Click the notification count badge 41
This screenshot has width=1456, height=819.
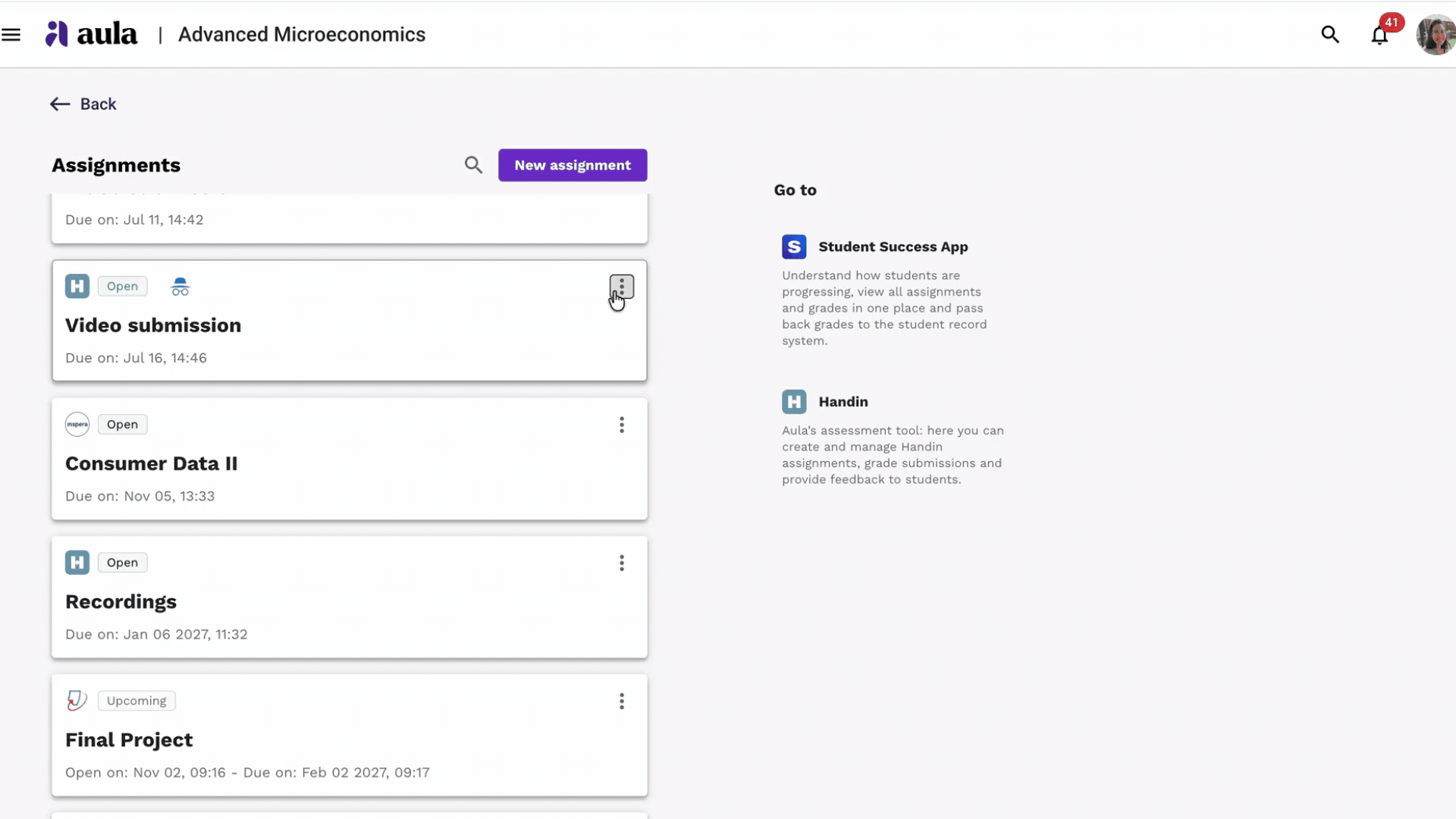coord(1392,22)
